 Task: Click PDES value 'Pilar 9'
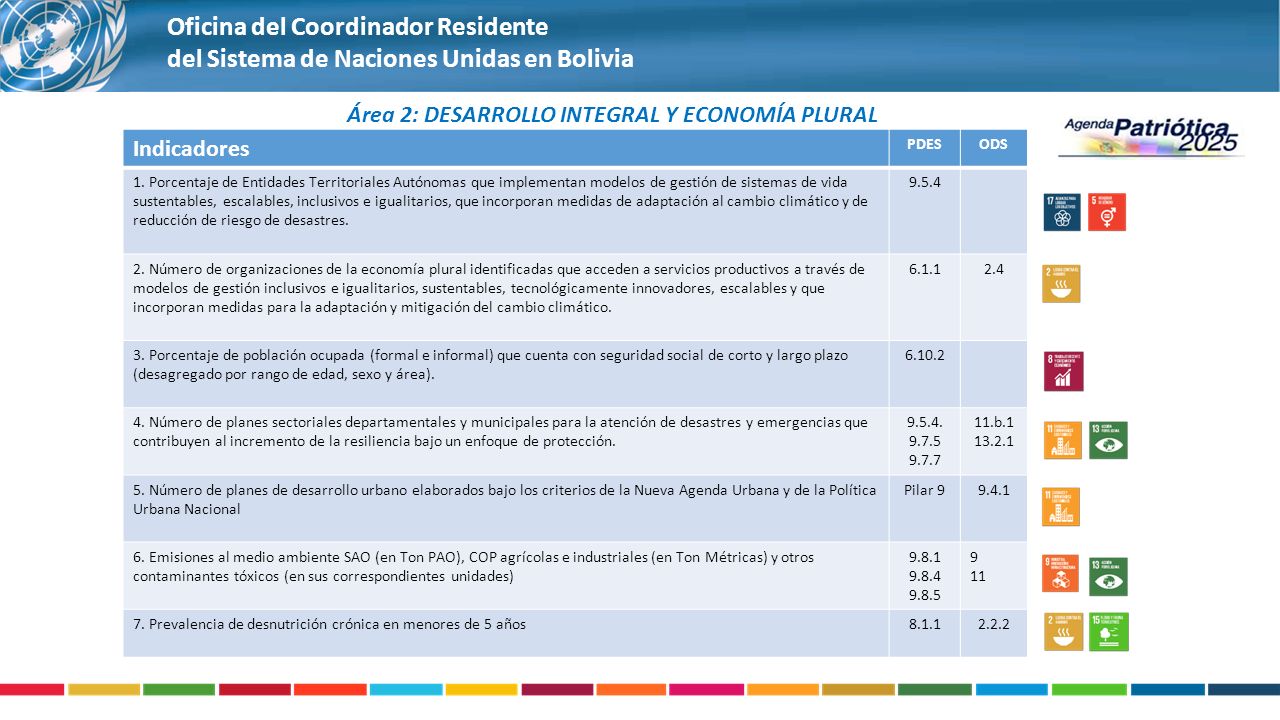pos(924,490)
